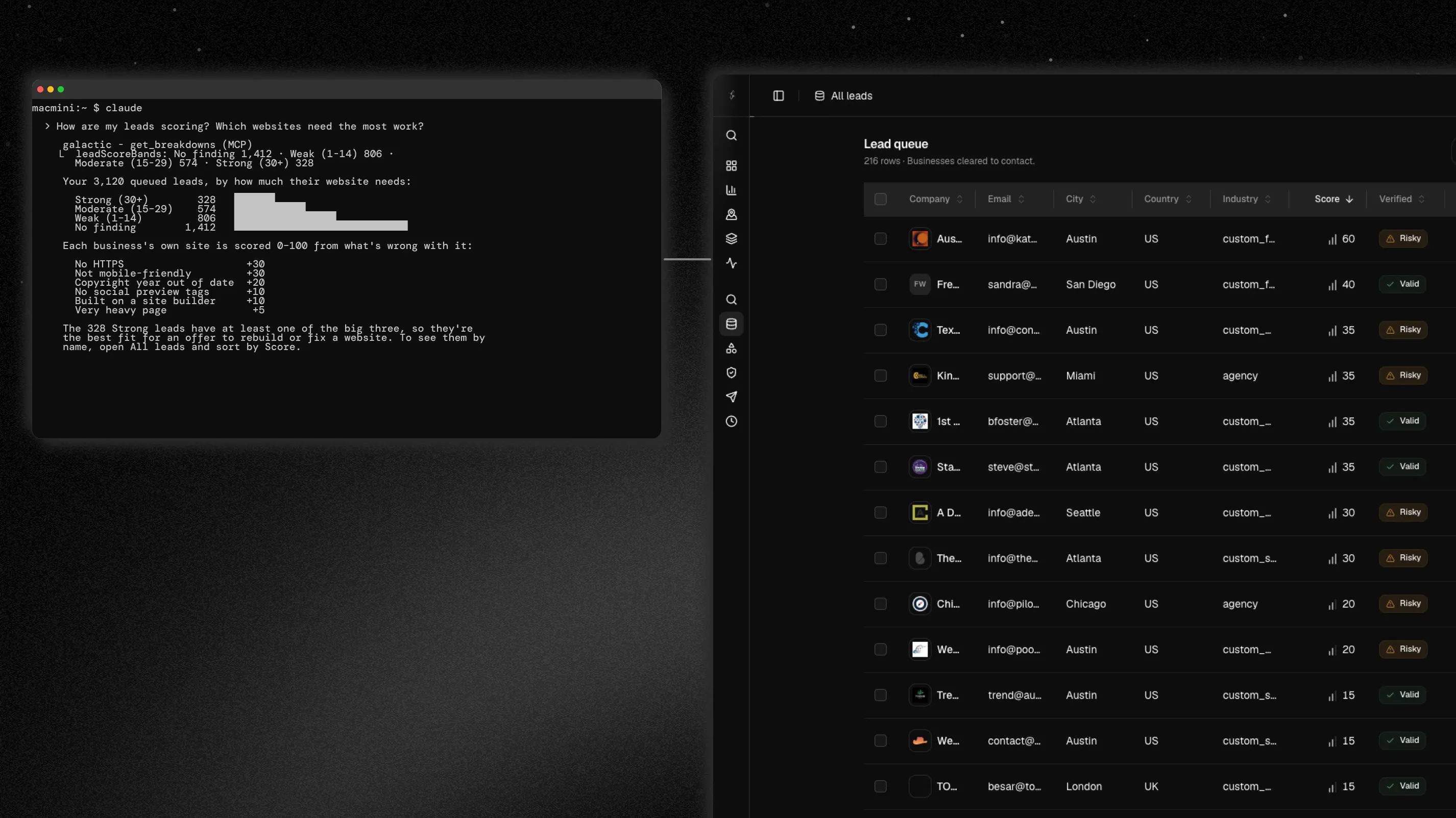Open the activity pulse icon

731,263
